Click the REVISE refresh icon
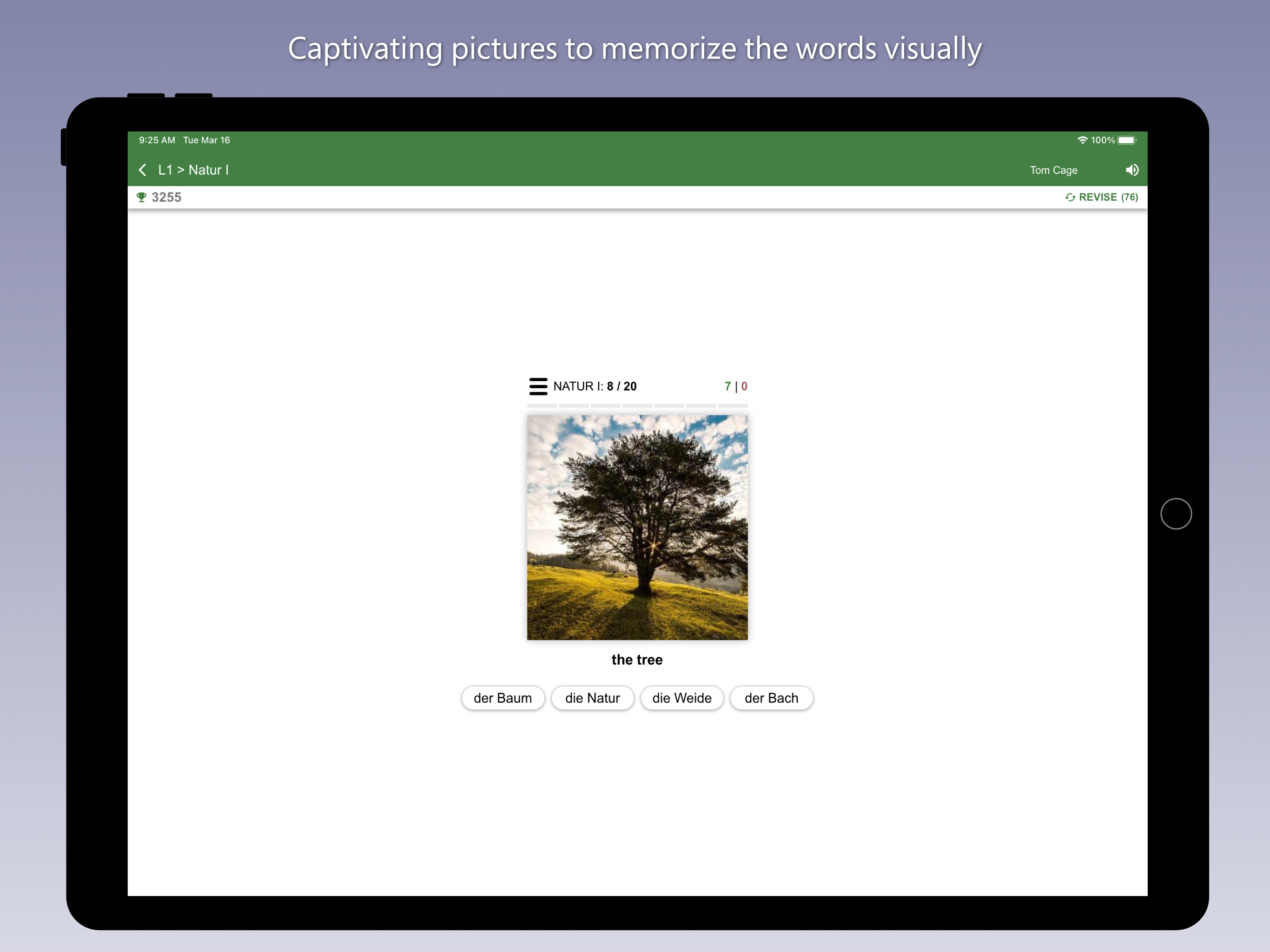 tap(1070, 198)
